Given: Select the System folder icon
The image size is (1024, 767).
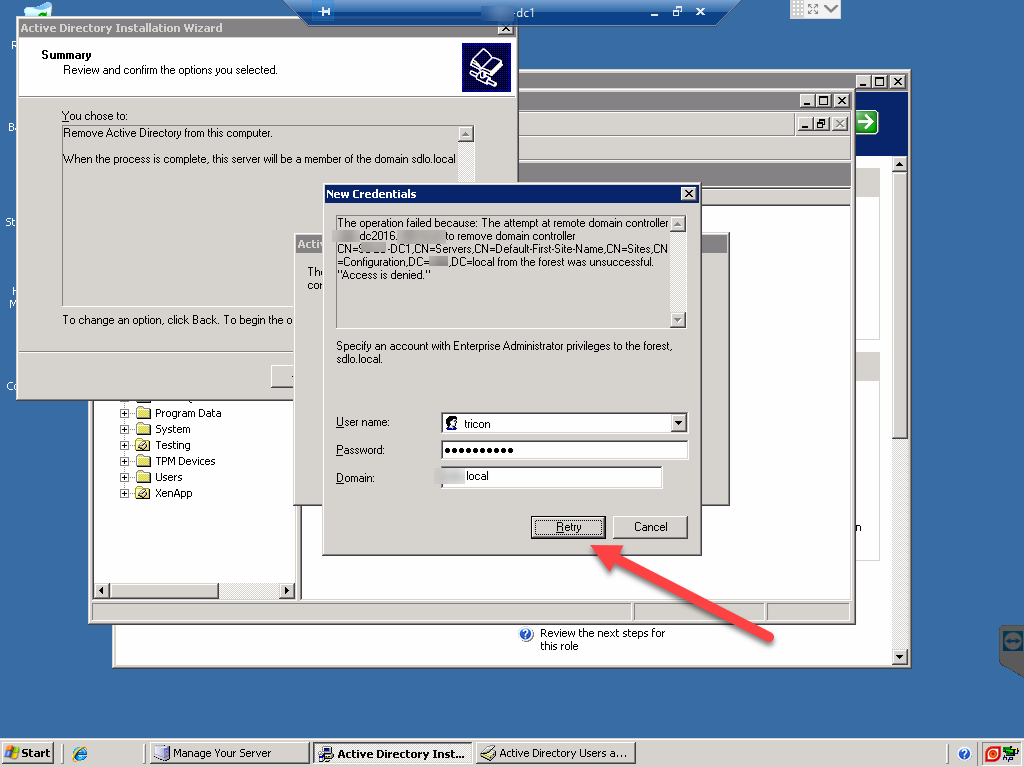Looking at the screenshot, I should (143, 429).
